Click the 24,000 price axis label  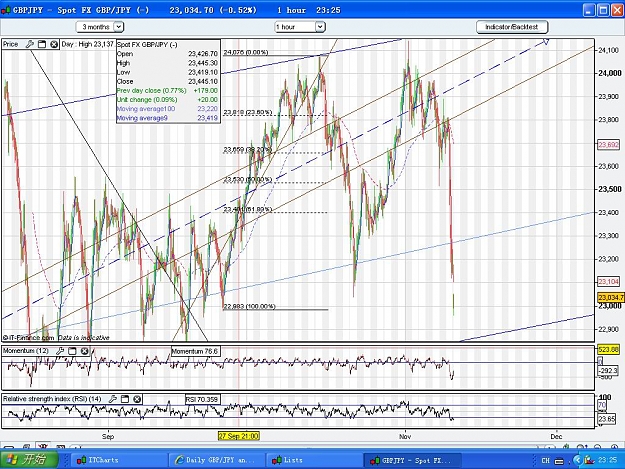tap(610, 73)
